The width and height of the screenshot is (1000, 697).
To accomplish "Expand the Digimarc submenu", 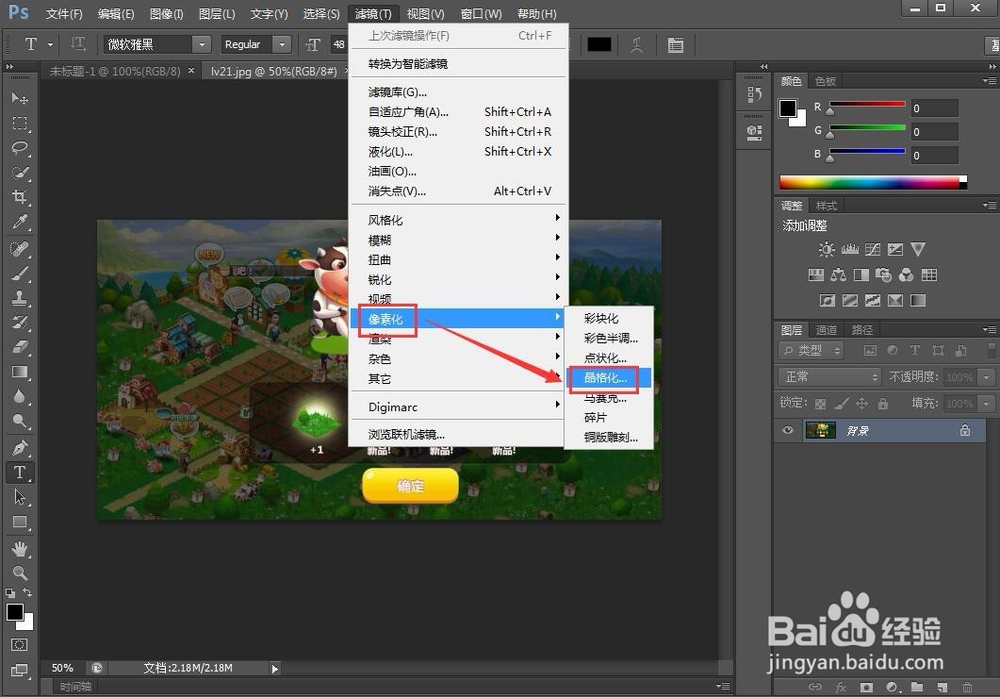I will coord(458,407).
